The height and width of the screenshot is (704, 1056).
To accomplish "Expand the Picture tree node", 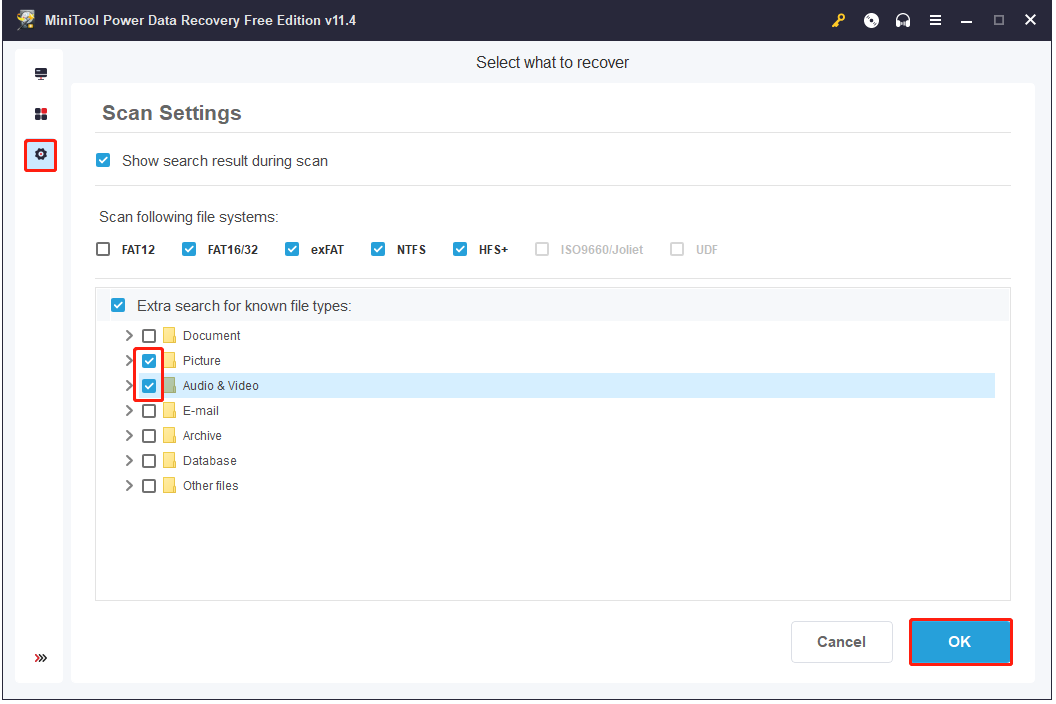I will coord(129,360).
